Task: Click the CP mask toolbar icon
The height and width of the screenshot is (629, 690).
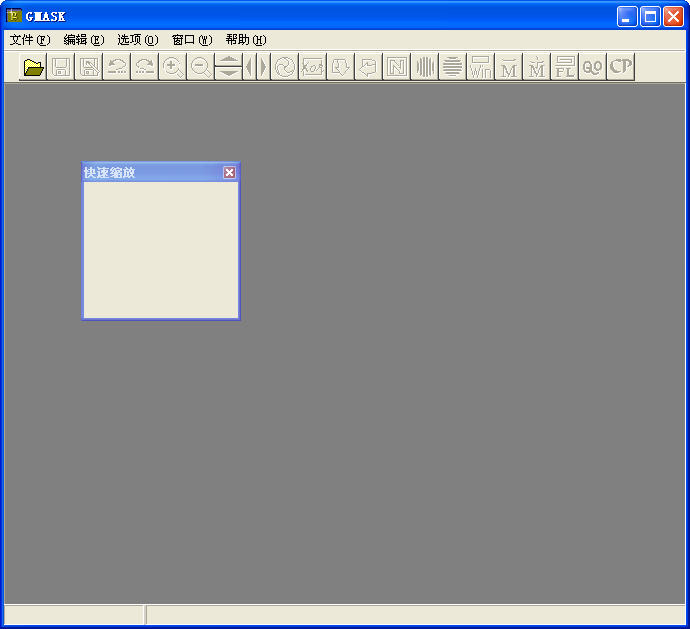Action: click(621, 67)
